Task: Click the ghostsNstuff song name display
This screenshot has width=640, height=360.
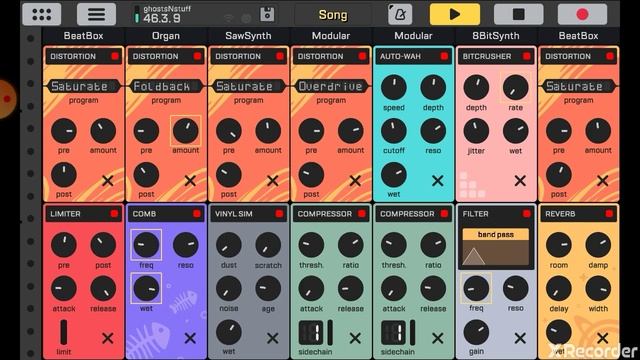Action: (x=167, y=8)
